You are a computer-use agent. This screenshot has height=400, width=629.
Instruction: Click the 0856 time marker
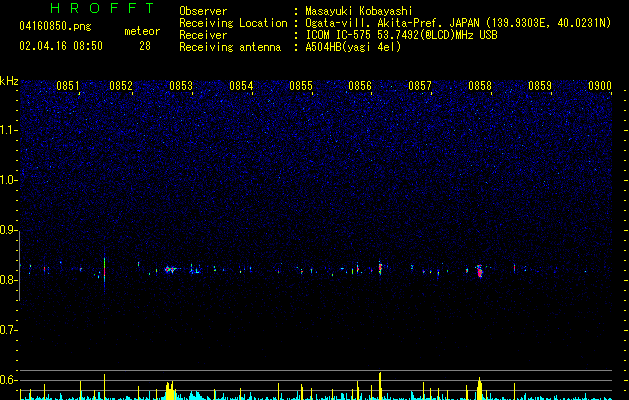[360, 86]
